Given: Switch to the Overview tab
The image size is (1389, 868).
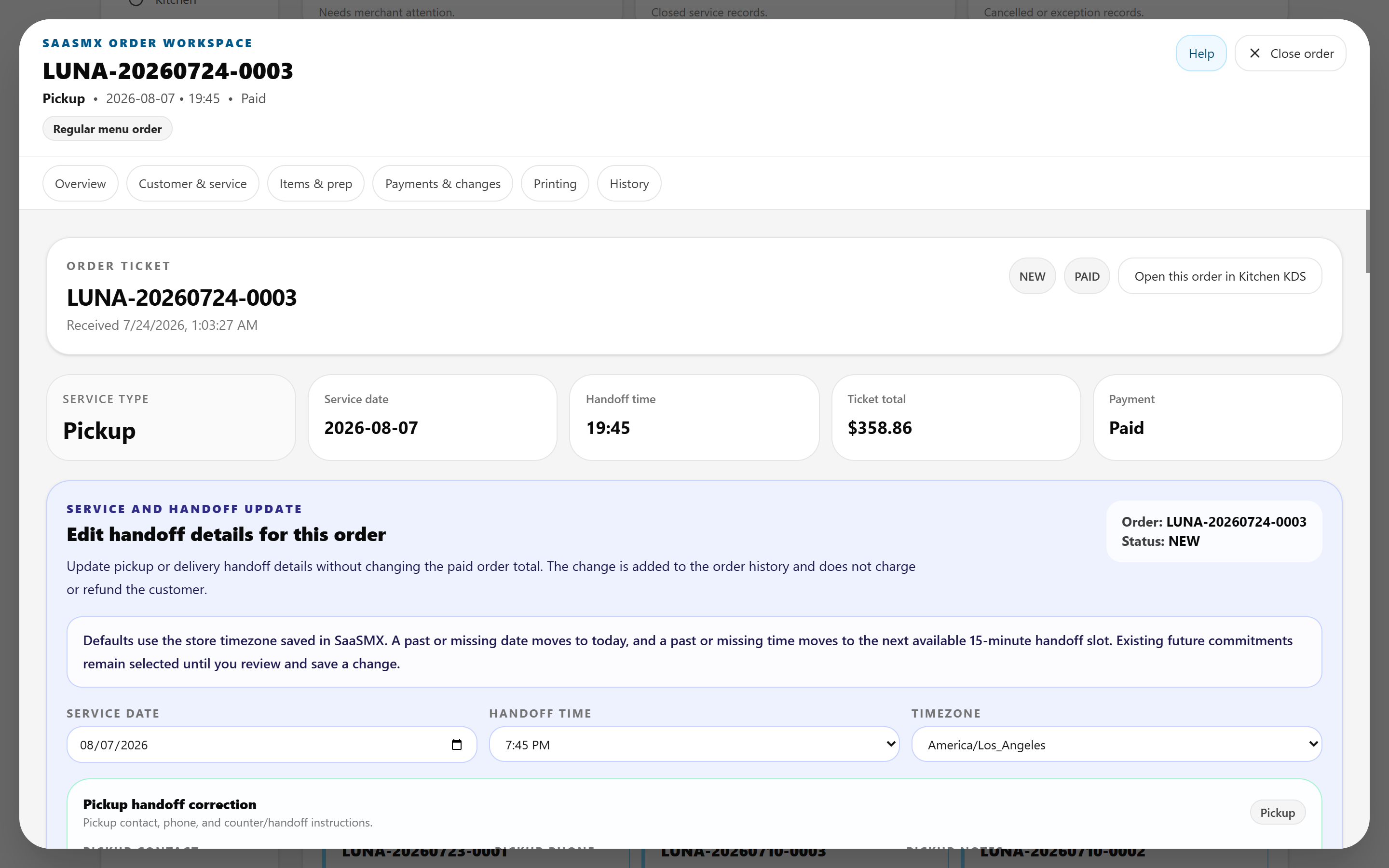Looking at the screenshot, I should tap(81, 184).
